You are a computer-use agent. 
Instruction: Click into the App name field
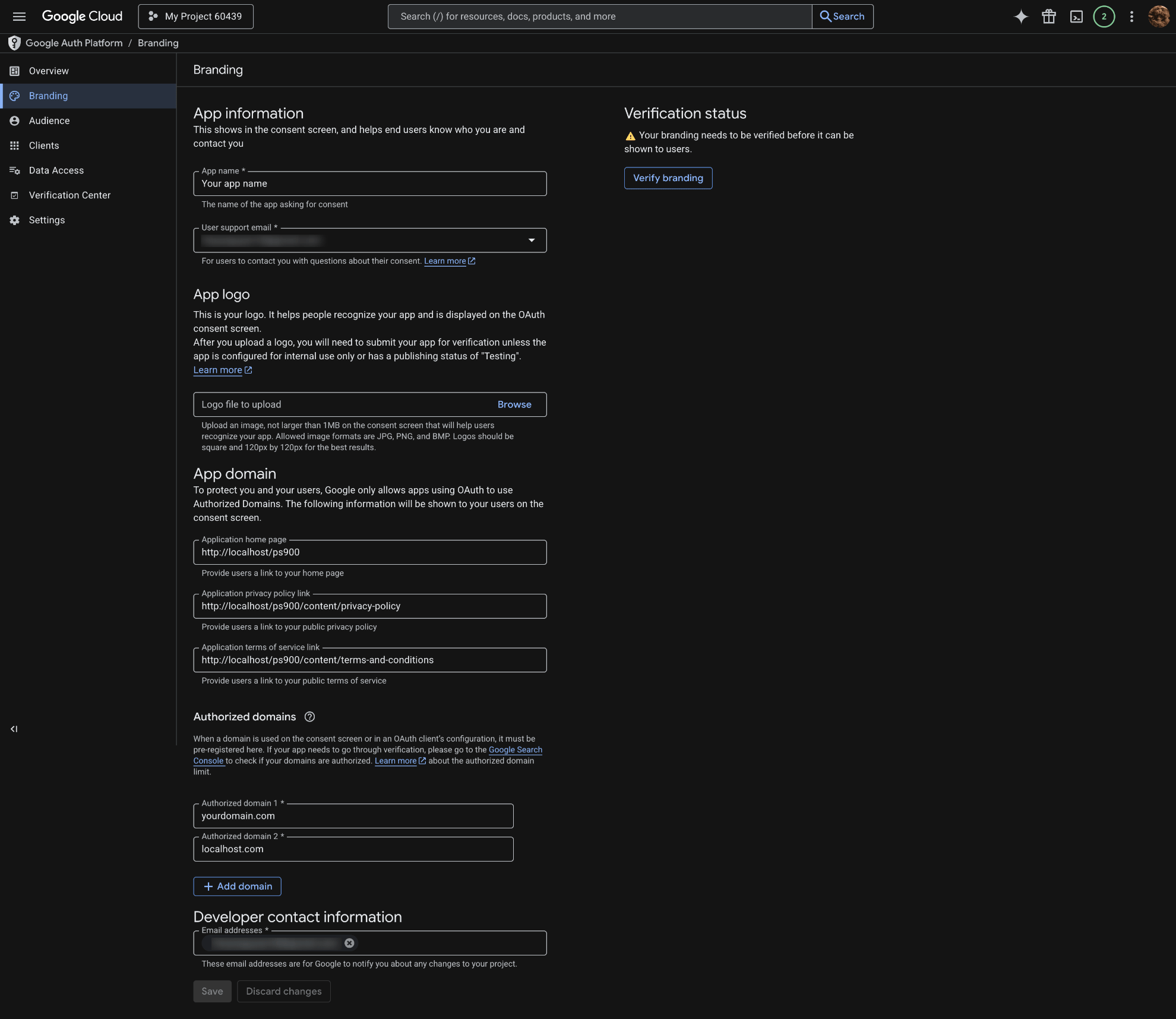point(369,183)
